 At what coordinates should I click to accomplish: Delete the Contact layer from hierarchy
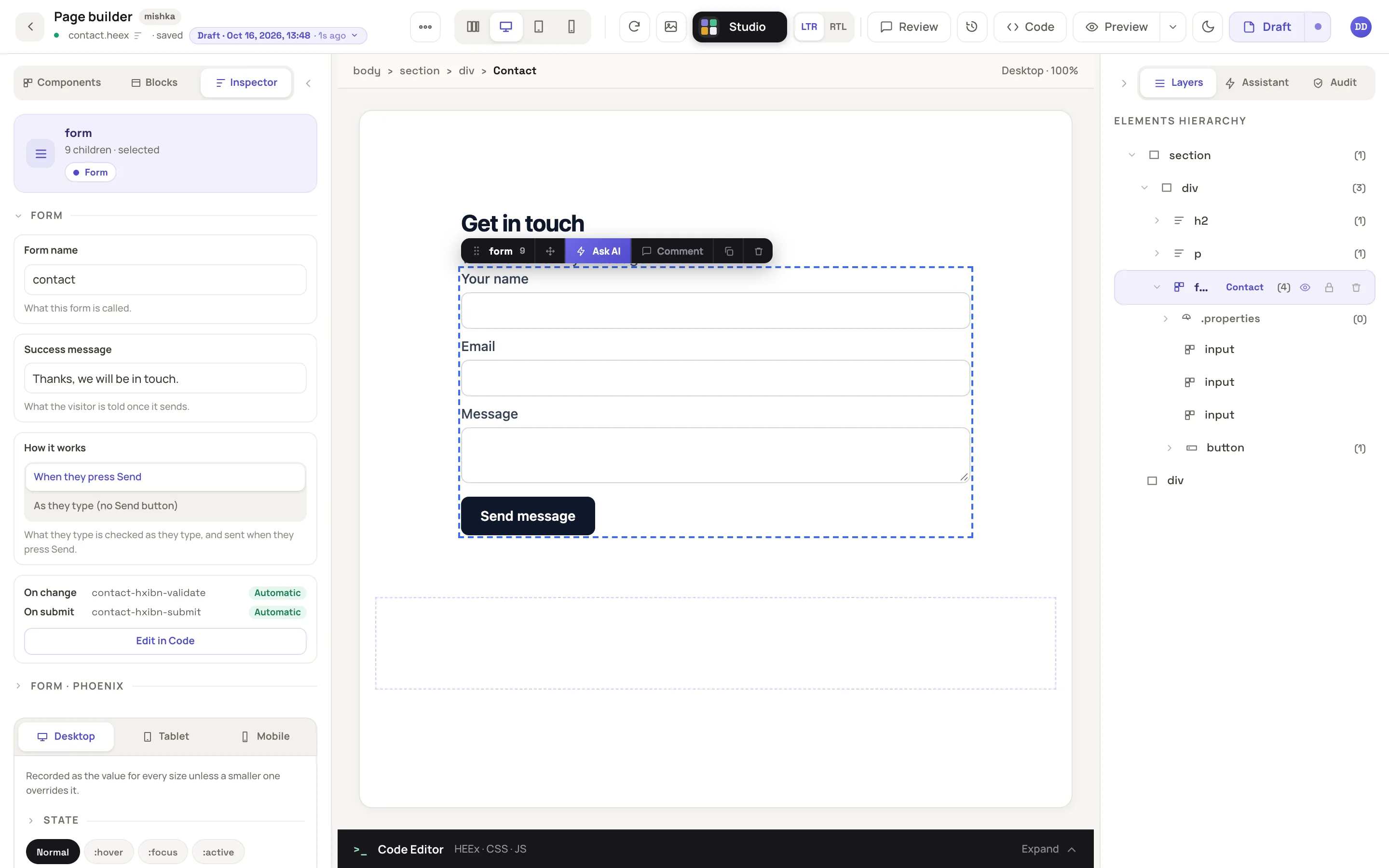pos(1356,287)
